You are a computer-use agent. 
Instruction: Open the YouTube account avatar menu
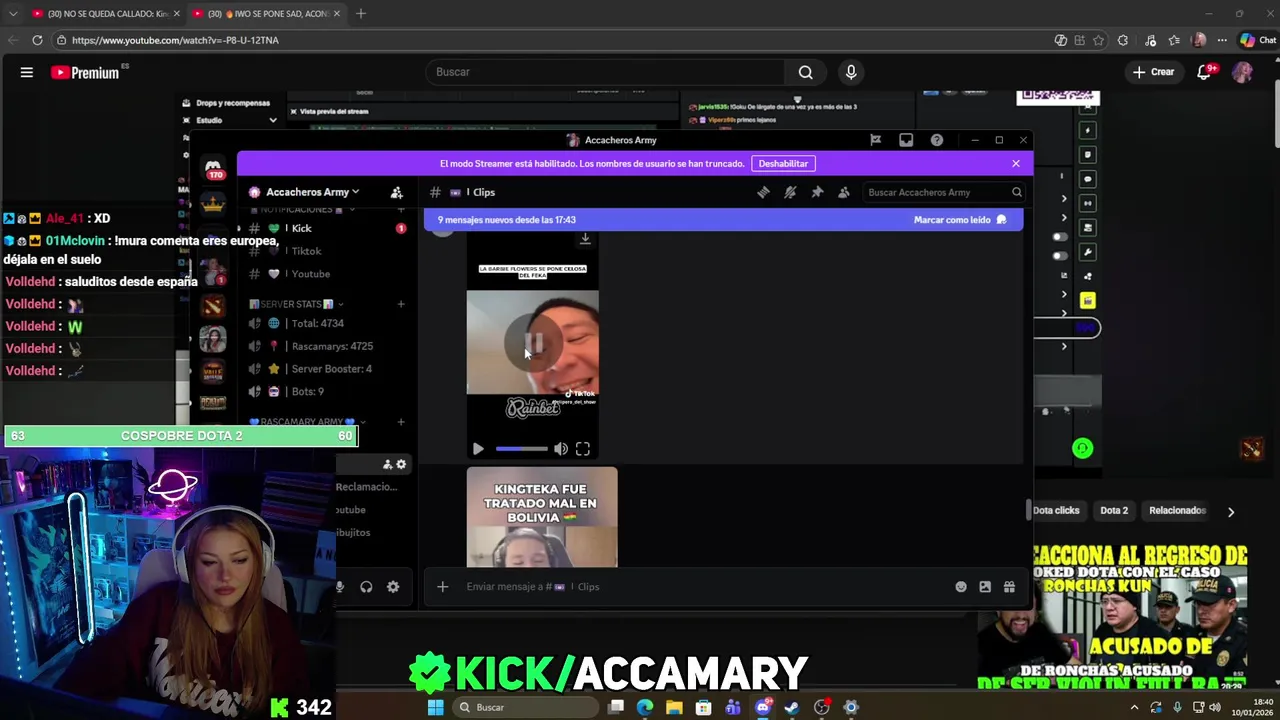(1242, 72)
